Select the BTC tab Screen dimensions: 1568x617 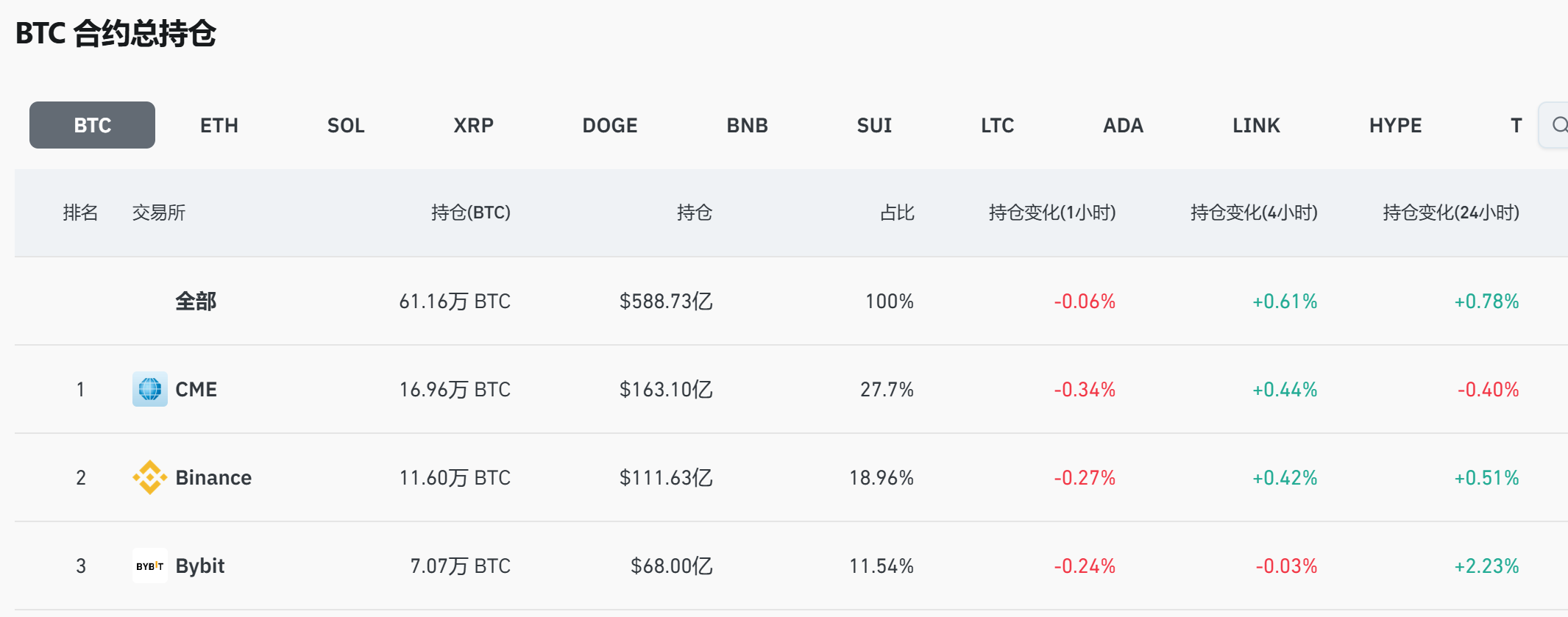click(x=92, y=125)
